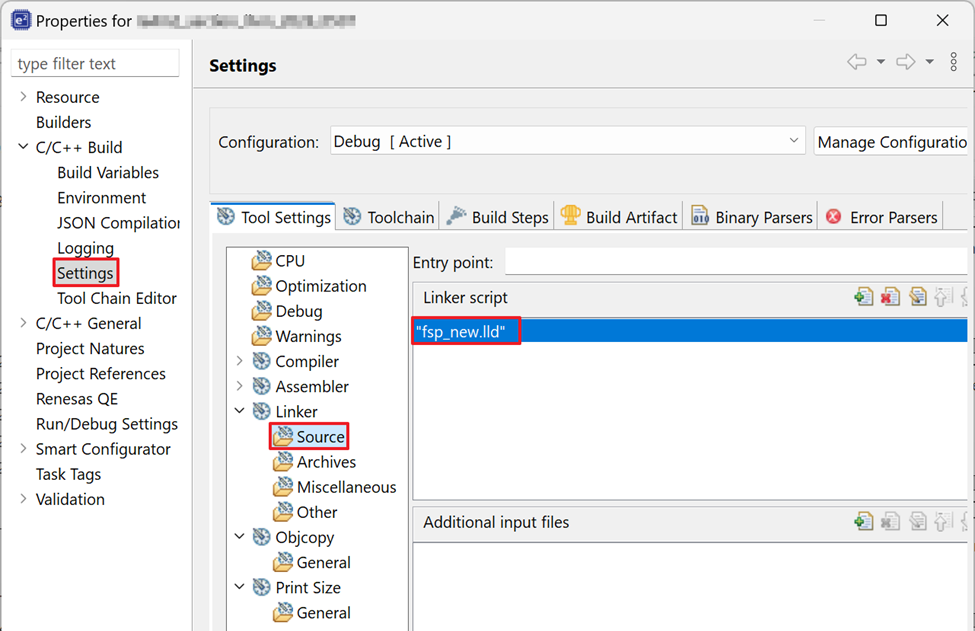Open the Settings page under C/C++ Build
The image size is (975, 631).
tap(85, 273)
